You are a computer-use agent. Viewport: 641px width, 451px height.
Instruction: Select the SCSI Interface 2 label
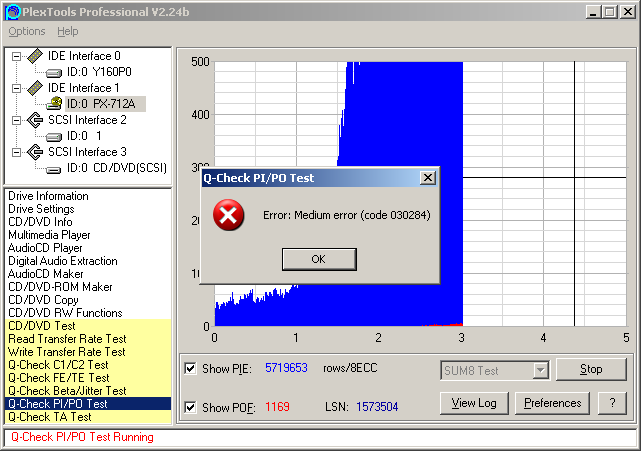click(87, 120)
